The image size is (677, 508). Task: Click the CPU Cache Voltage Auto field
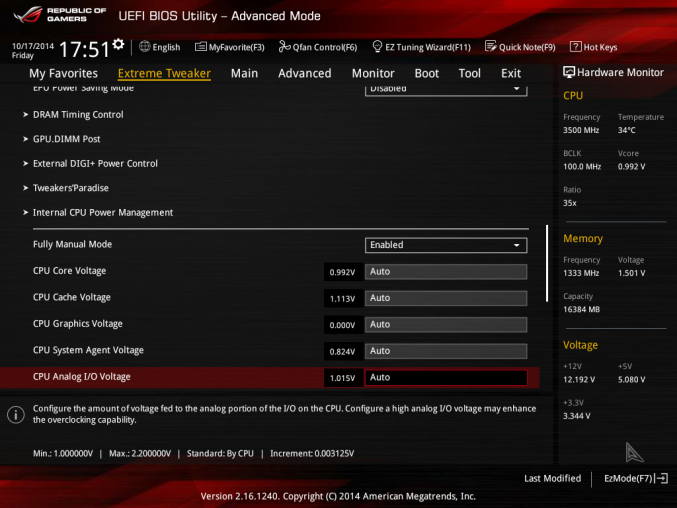pyautogui.click(x=446, y=298)
